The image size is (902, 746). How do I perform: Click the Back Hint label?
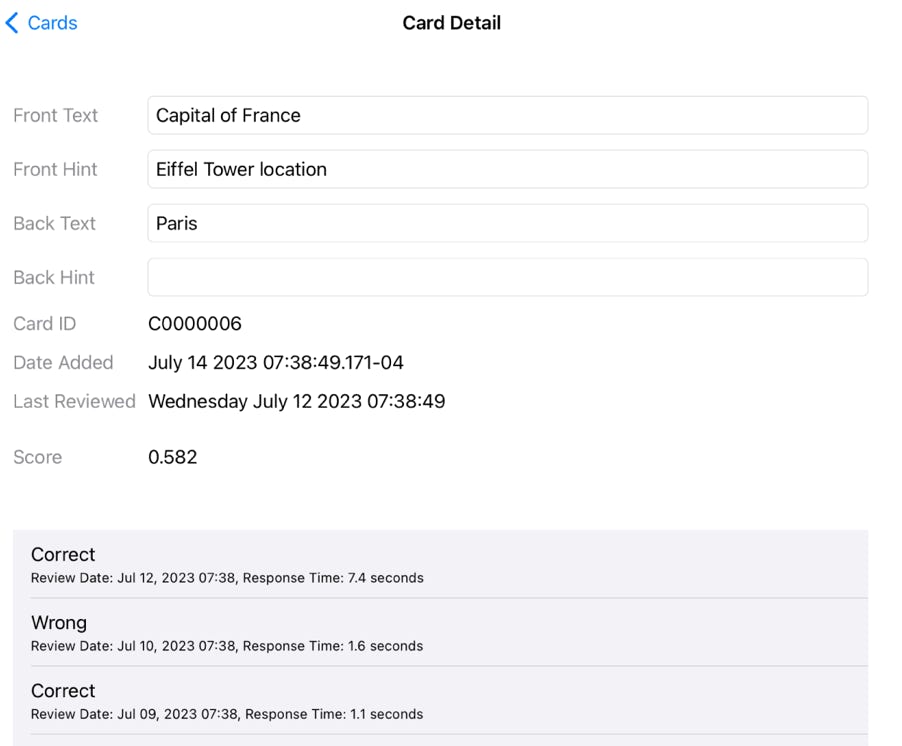point(54,277)
